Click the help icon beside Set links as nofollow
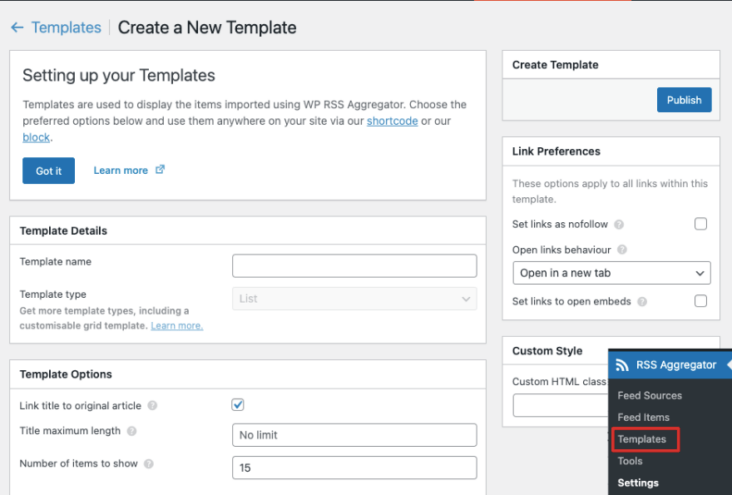 (x=619, y=225)
